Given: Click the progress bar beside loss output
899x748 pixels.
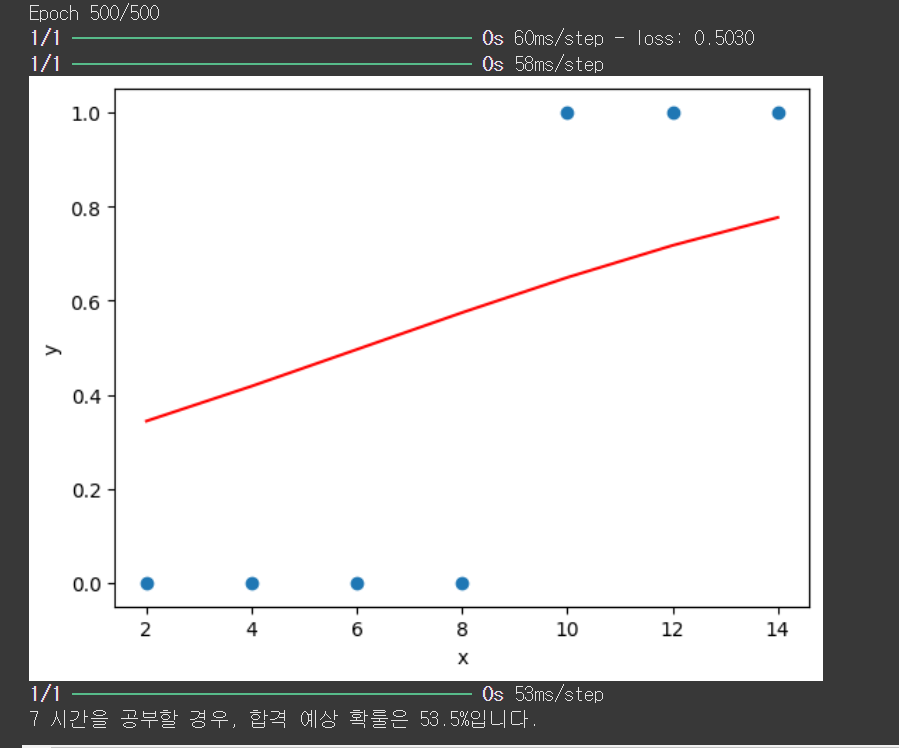Looking at the screenshot, I should [x=272, y=38].
